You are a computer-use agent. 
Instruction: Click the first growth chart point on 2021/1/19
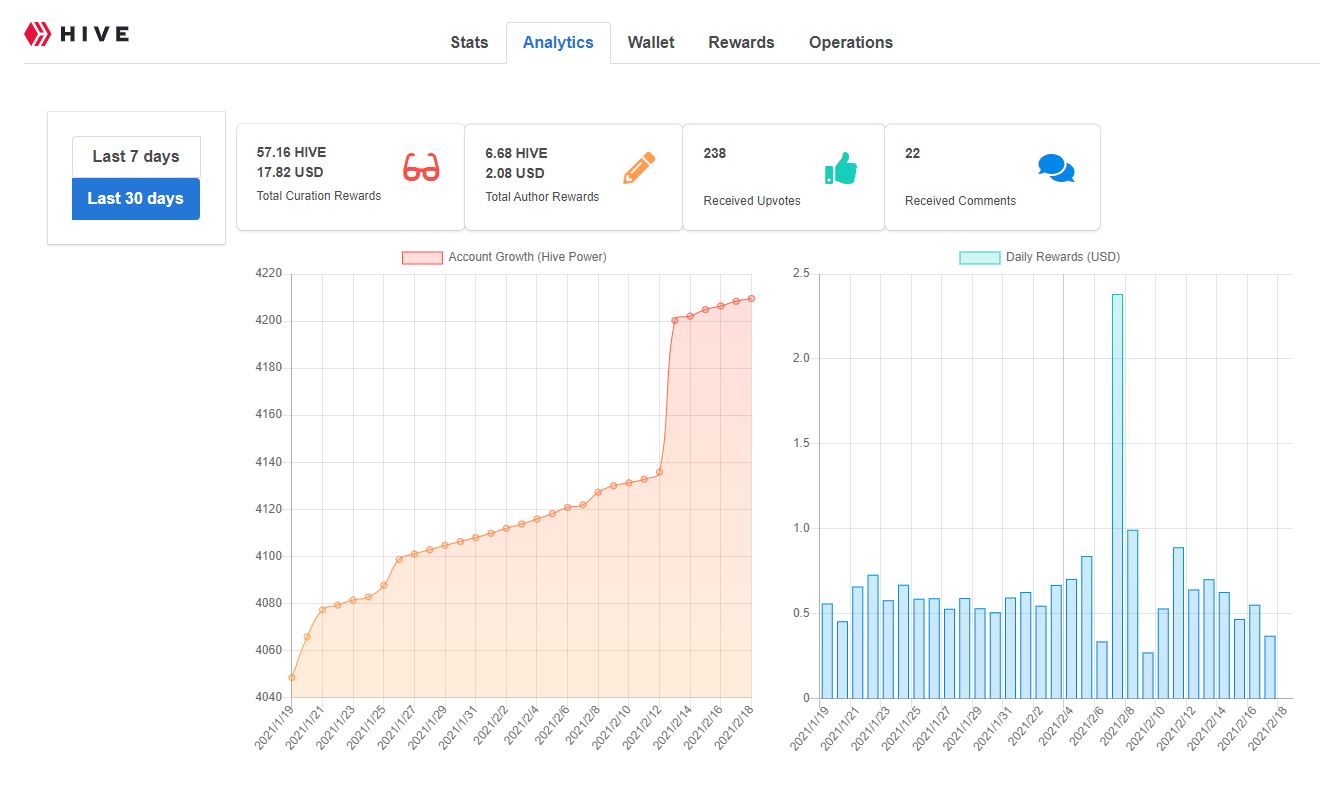[x=292, y=677]
